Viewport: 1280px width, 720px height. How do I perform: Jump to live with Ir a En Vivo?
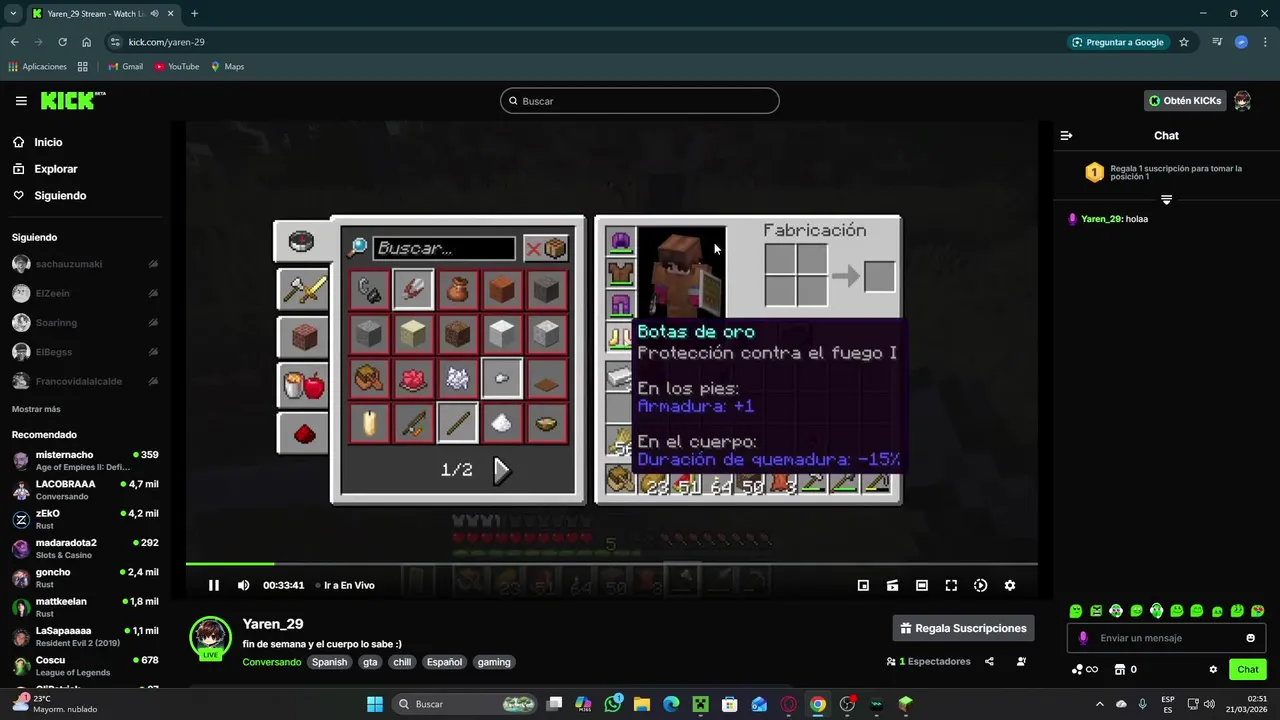tap(345, 585)
